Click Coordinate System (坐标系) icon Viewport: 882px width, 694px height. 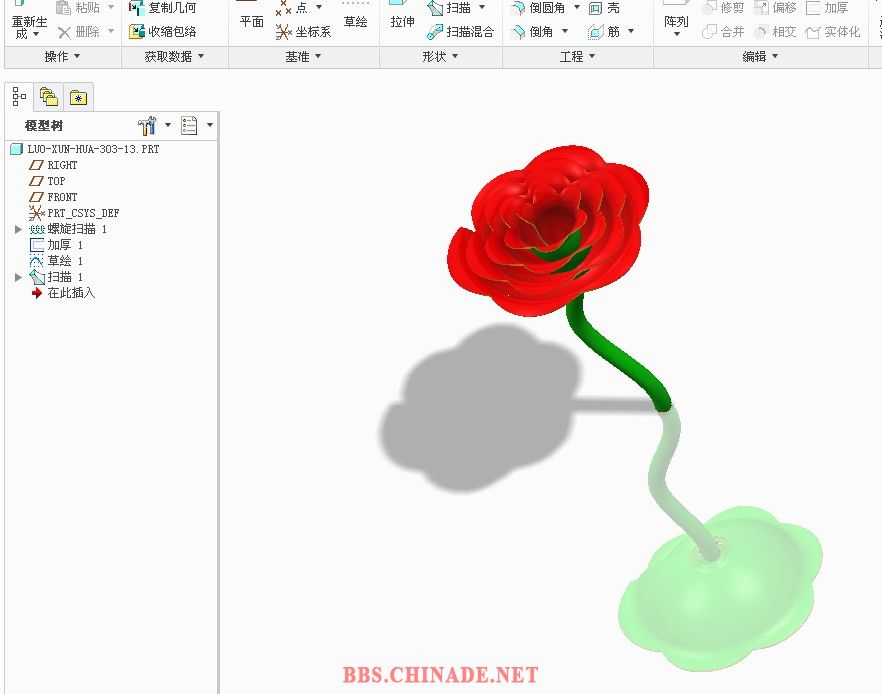click(284, 32)
